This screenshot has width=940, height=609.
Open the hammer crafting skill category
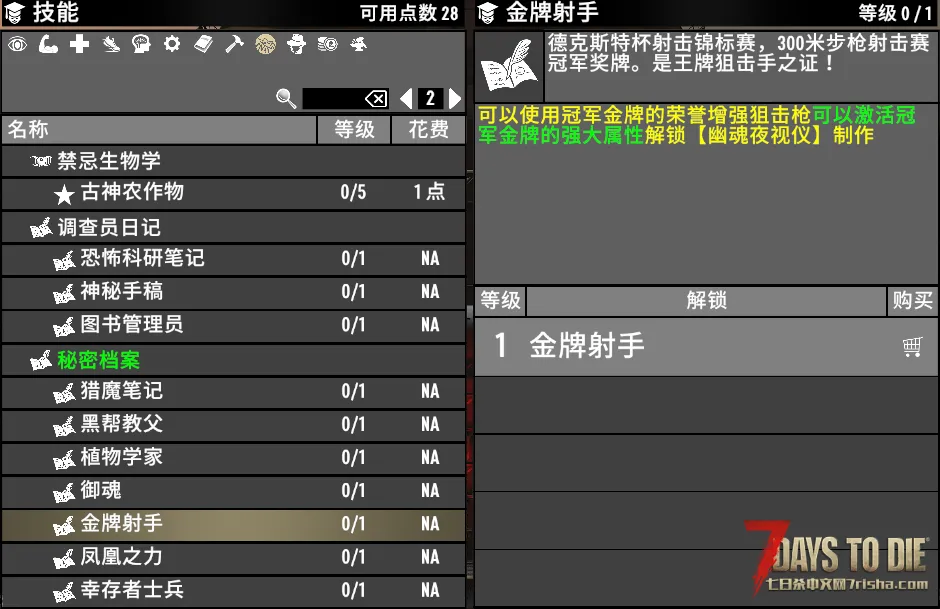click(234, 44)
